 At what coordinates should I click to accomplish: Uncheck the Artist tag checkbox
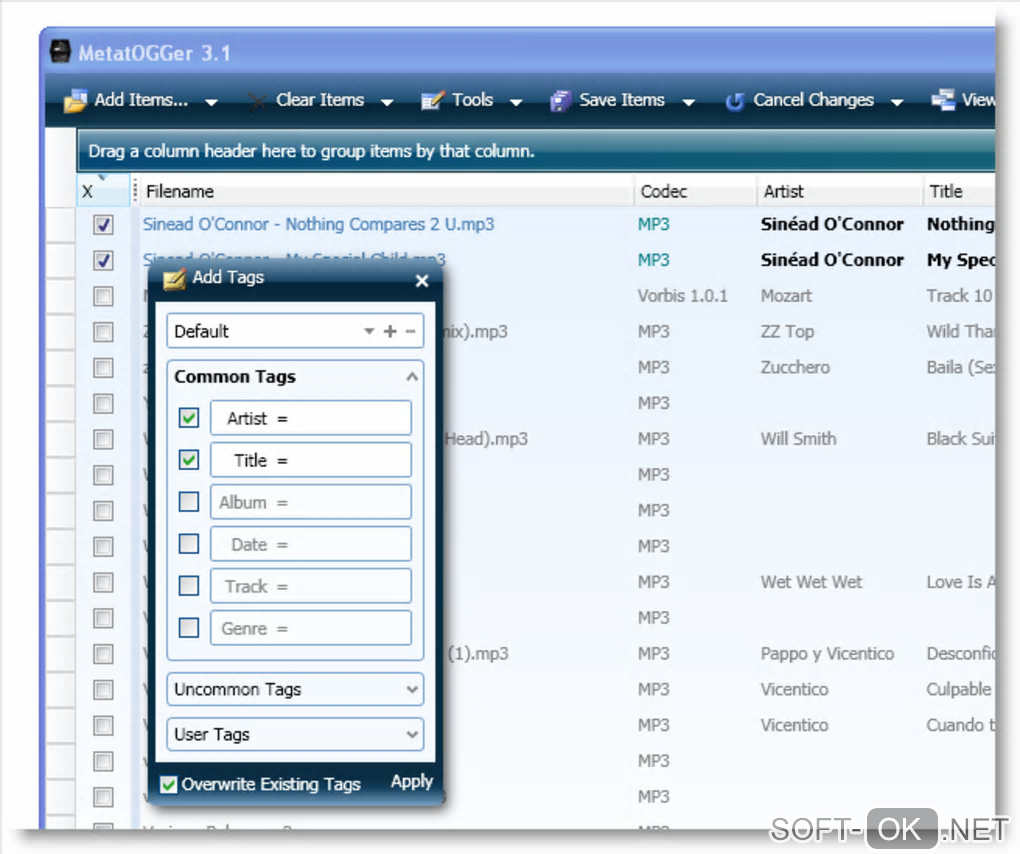[x=189, y=418]
